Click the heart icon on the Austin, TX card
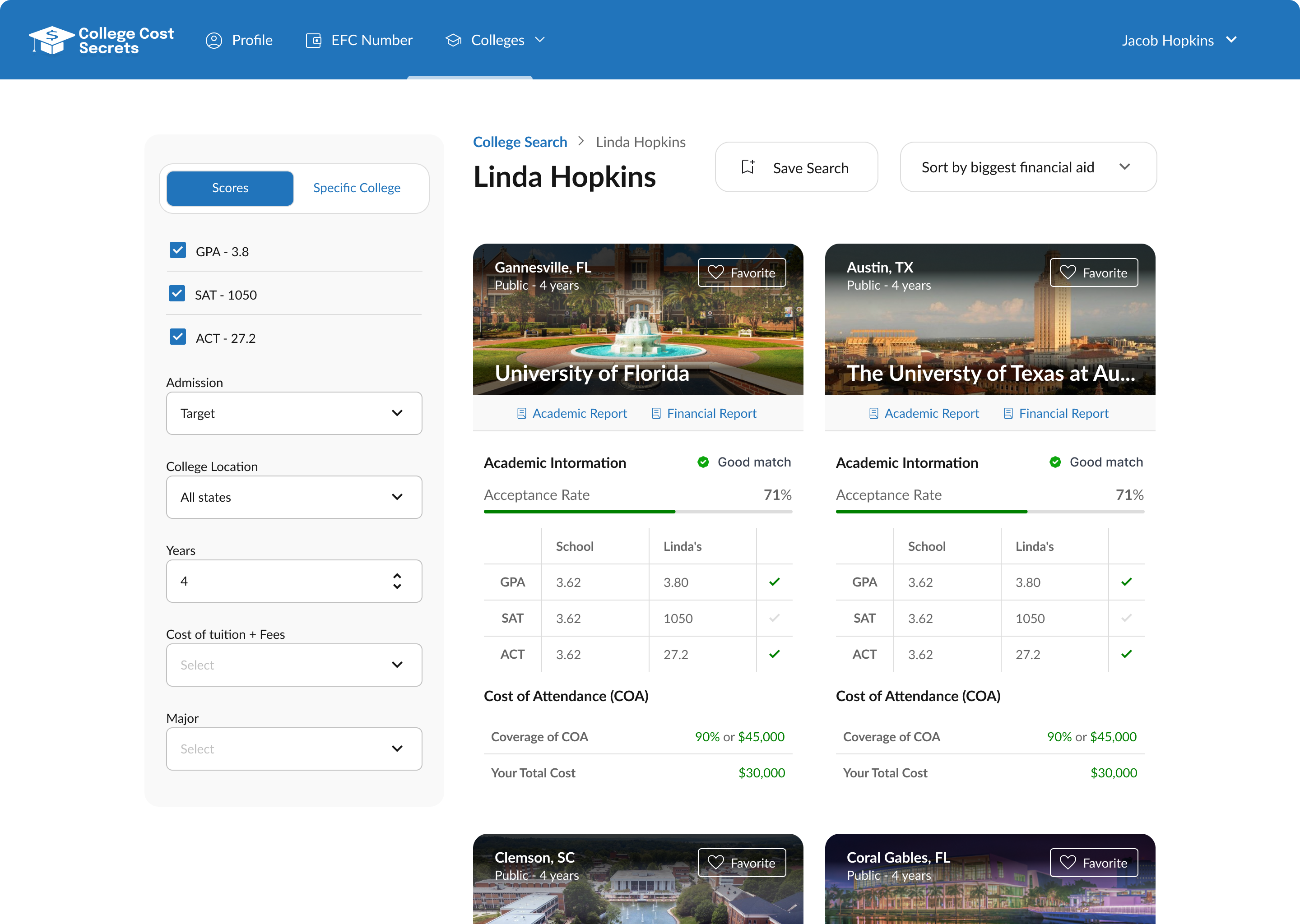Screen dimensions: 1300x924 pos(1068,273)
